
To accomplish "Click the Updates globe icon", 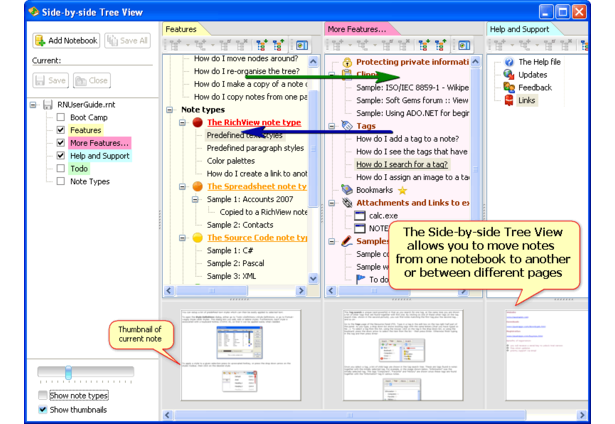I will click(509, 75).
